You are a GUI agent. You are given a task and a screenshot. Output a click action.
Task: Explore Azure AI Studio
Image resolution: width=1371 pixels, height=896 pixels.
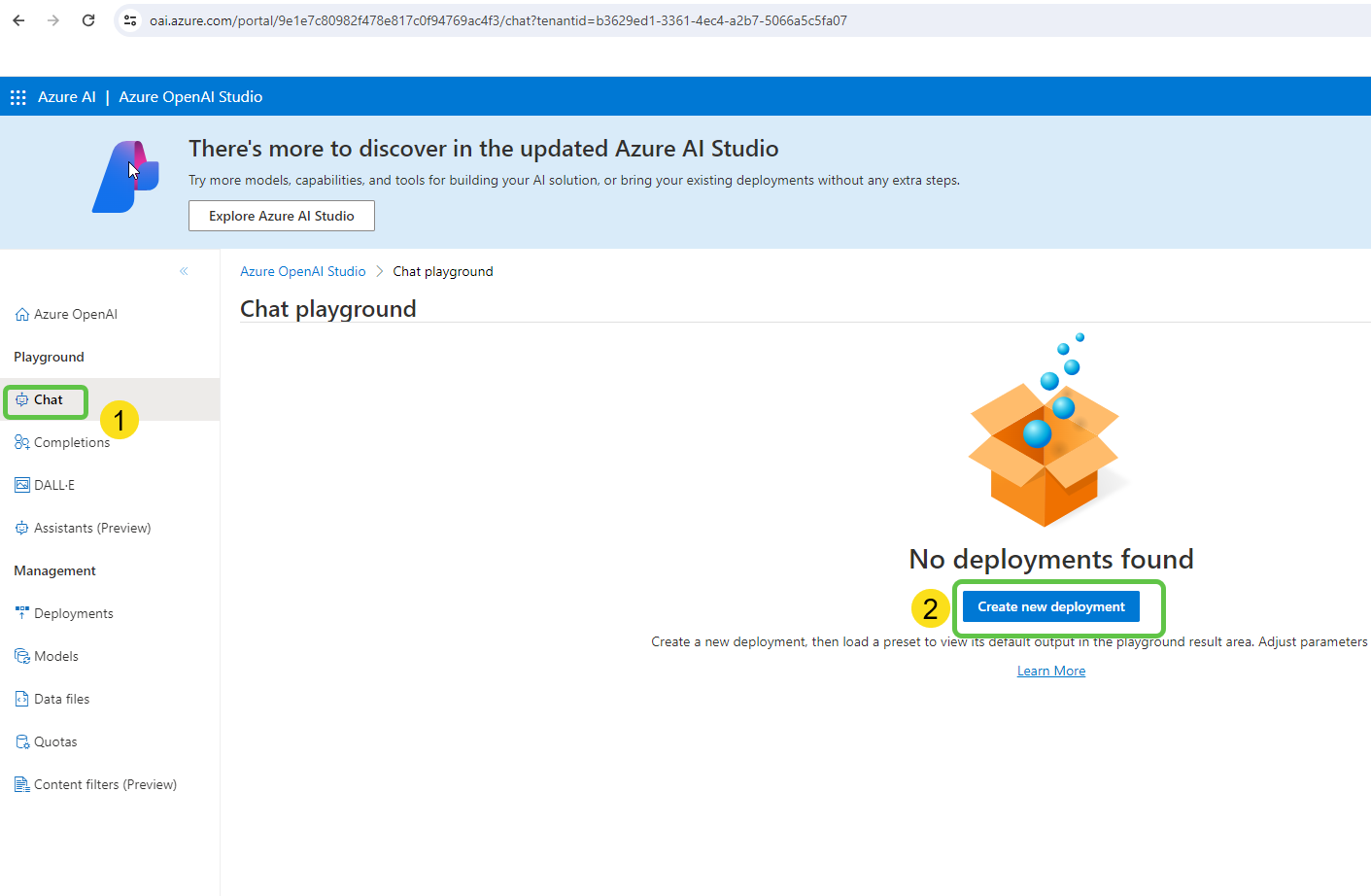click(x=281, y=215)
